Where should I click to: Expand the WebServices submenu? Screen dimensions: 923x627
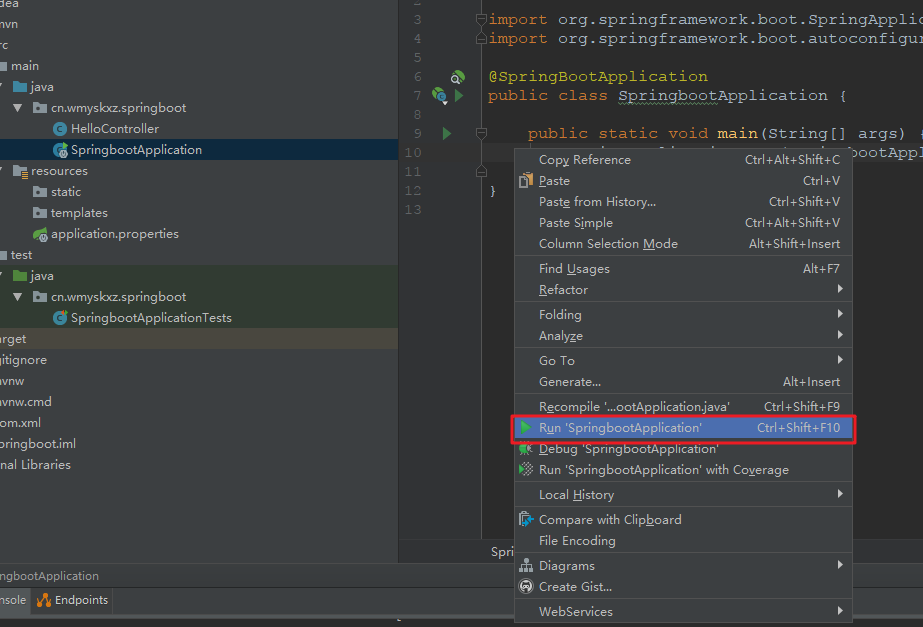(576, 610)
